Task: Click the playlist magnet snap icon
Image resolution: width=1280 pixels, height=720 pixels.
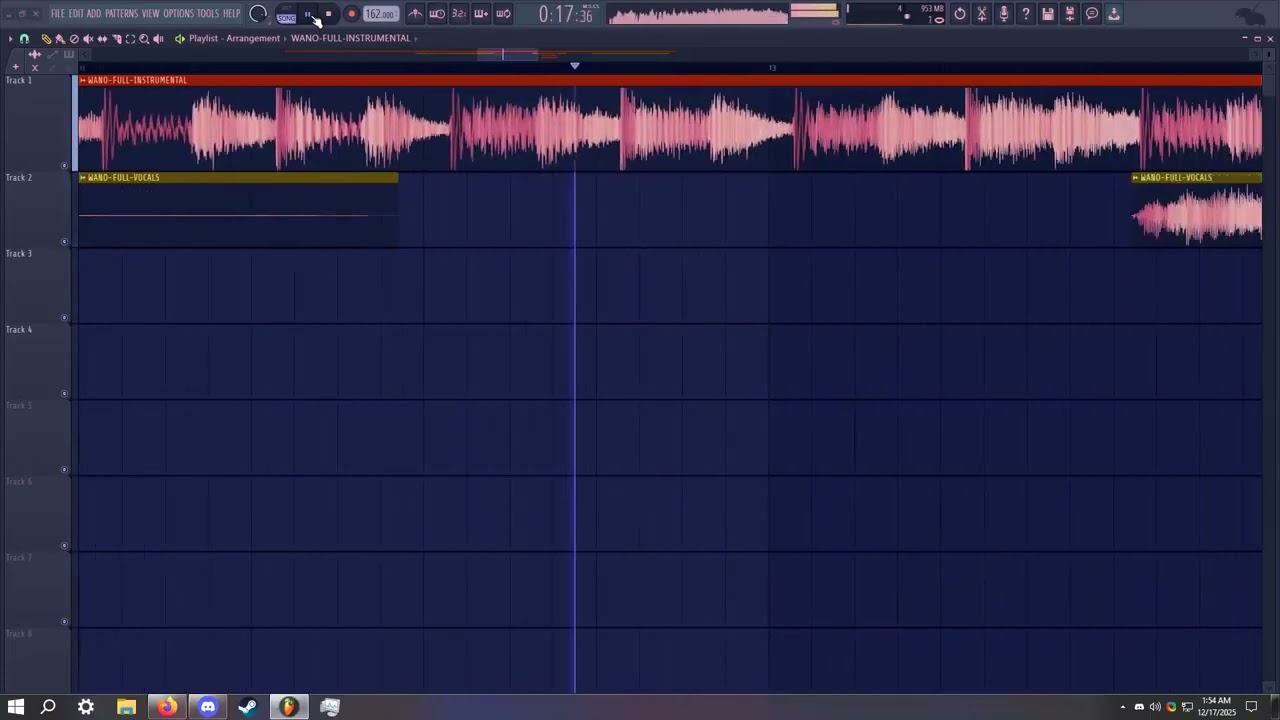Action: point(24,38)
